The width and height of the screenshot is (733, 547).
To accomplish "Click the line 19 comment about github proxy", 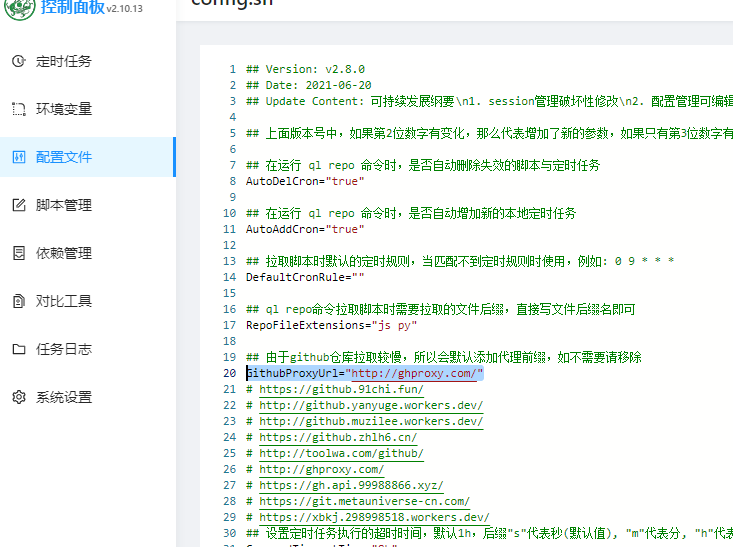I will point(444,357).
